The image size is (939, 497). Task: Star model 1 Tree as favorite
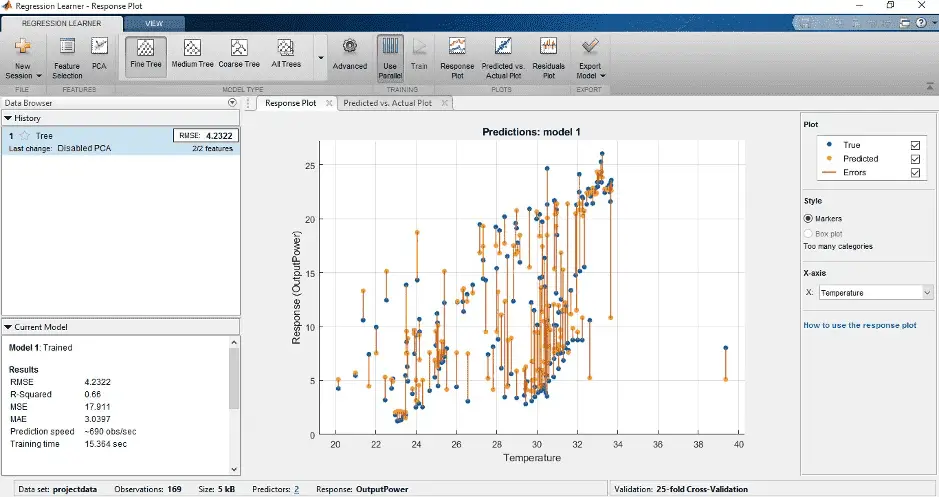(x=25, y=136)
